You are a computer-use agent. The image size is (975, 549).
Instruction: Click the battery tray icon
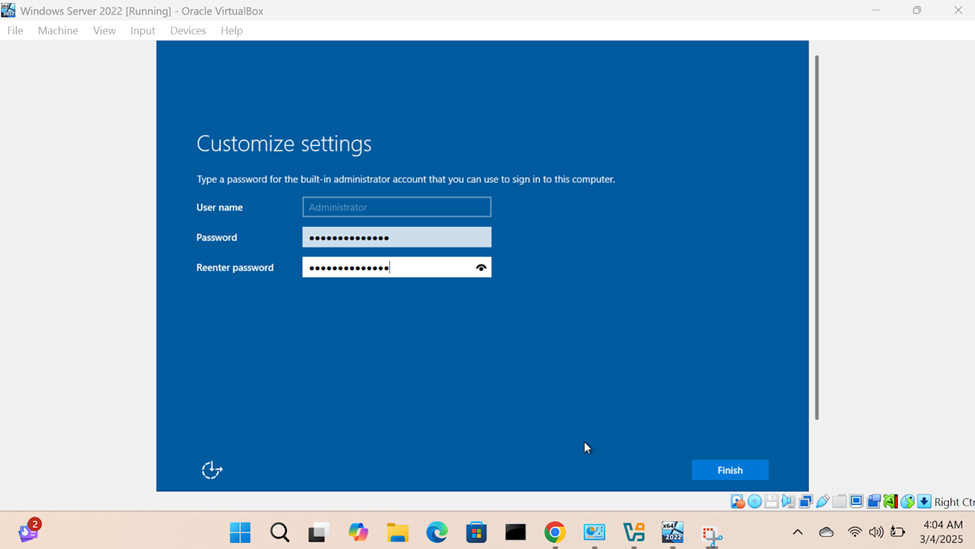[897, 532]
